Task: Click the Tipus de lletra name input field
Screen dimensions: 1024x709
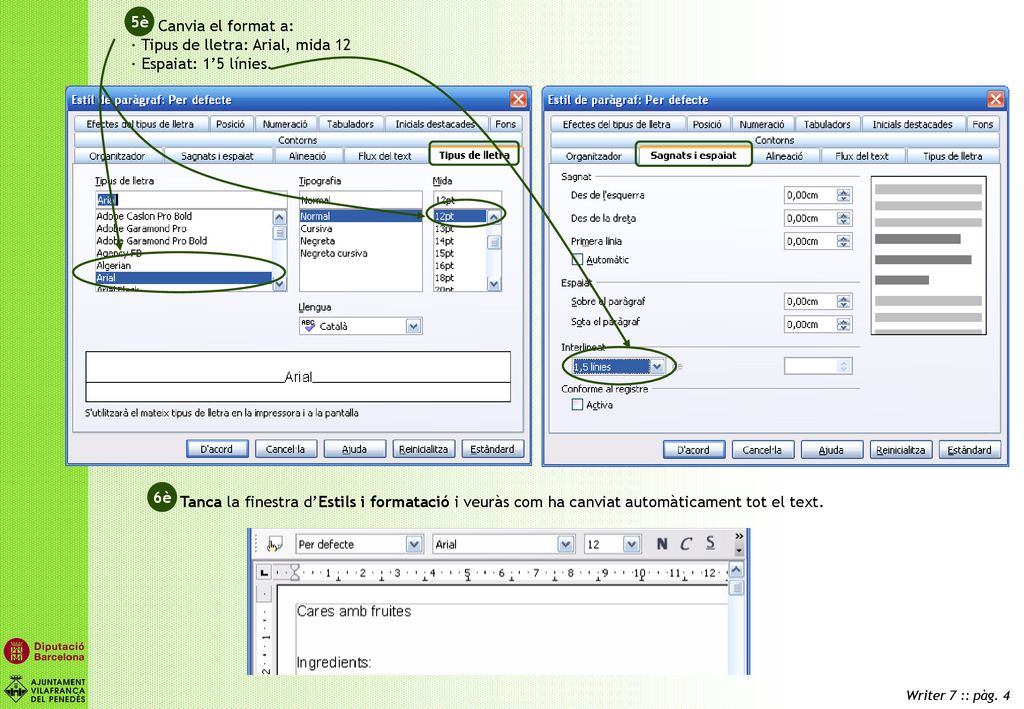Action: (x=190, y=199)
